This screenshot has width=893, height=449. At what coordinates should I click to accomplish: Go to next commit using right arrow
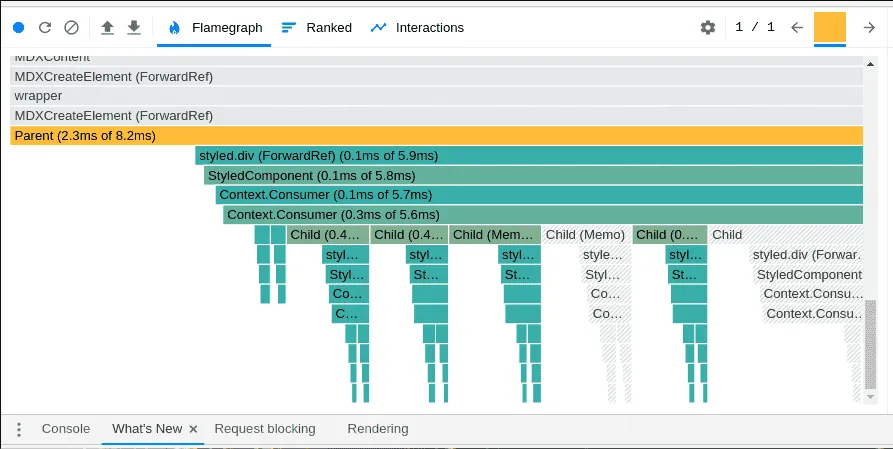tap(869, 27)
